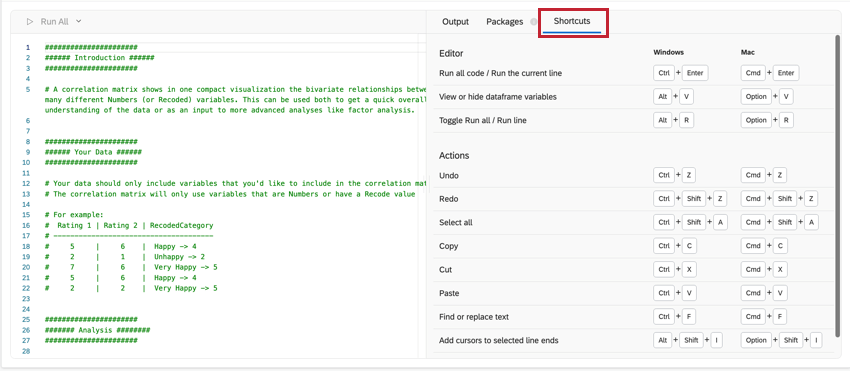This screenshot has height=371, width=850.
Task: Click the Ctrl key badge for Undo
Action: (x=664, y=175)
